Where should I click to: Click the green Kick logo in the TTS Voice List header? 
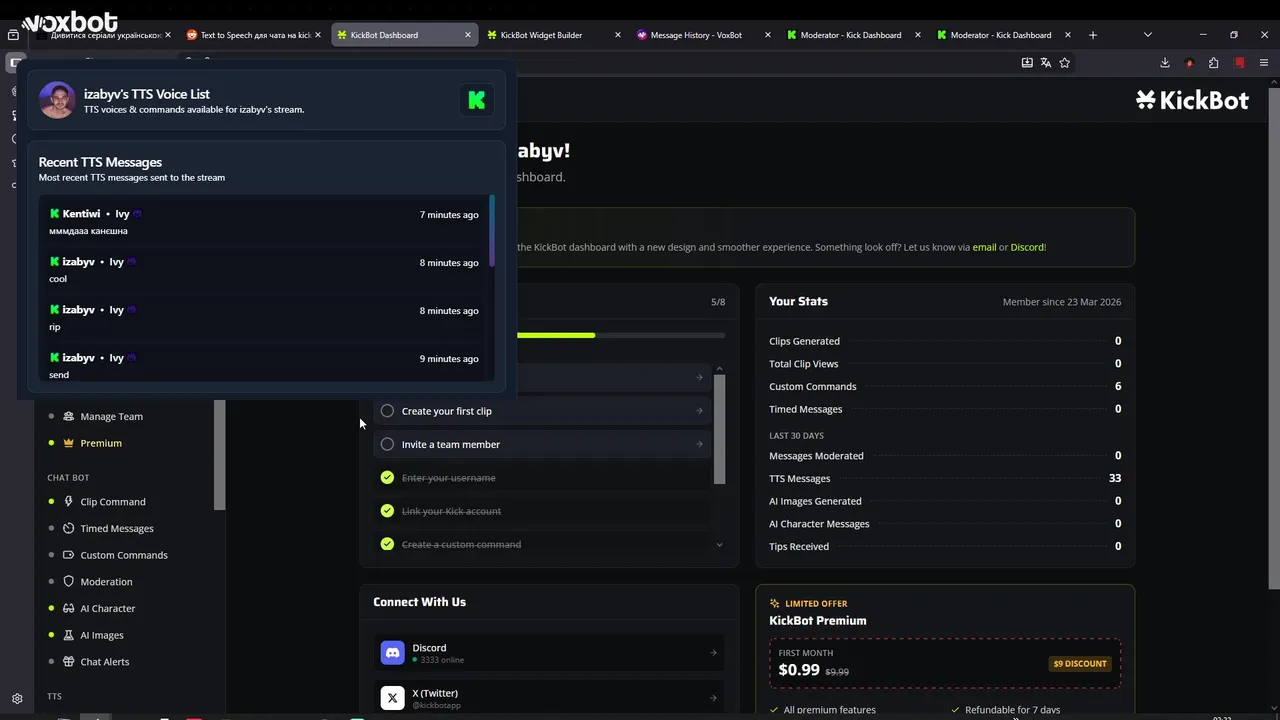coord(477,100)
